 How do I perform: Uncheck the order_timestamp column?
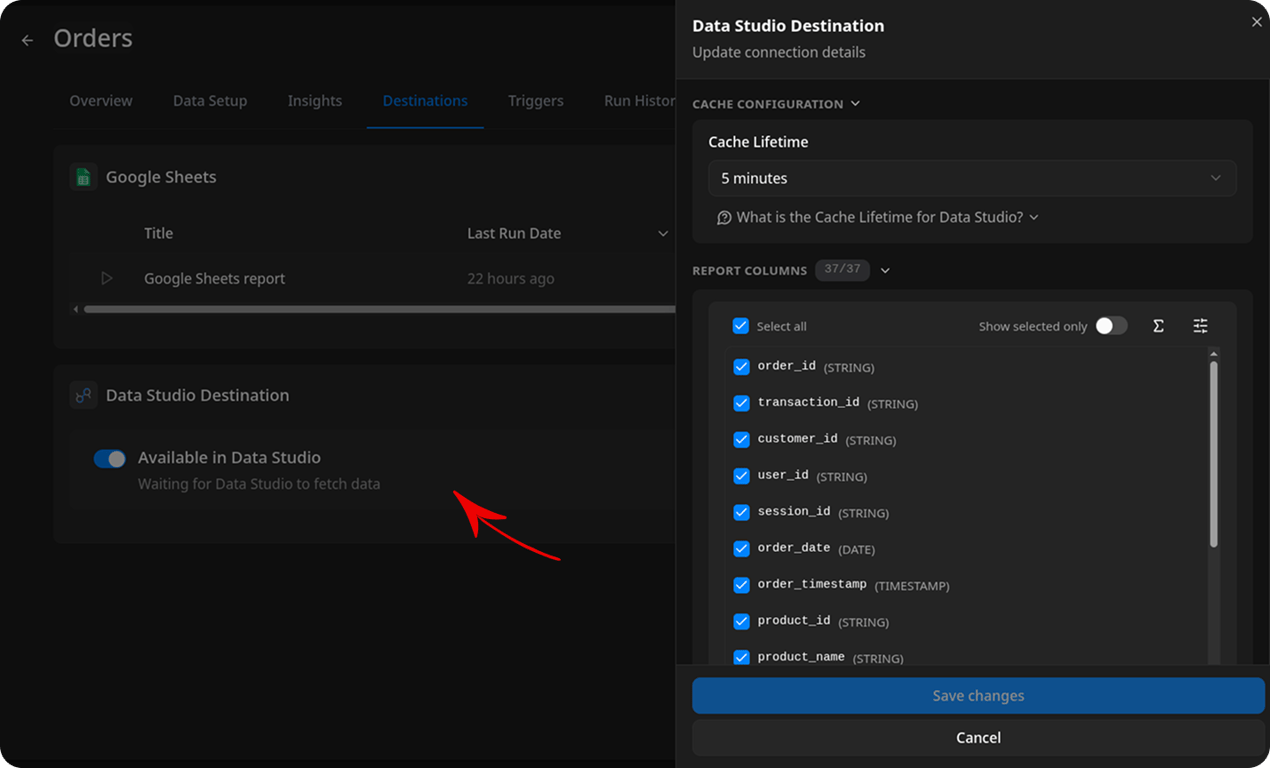(741, 585)
